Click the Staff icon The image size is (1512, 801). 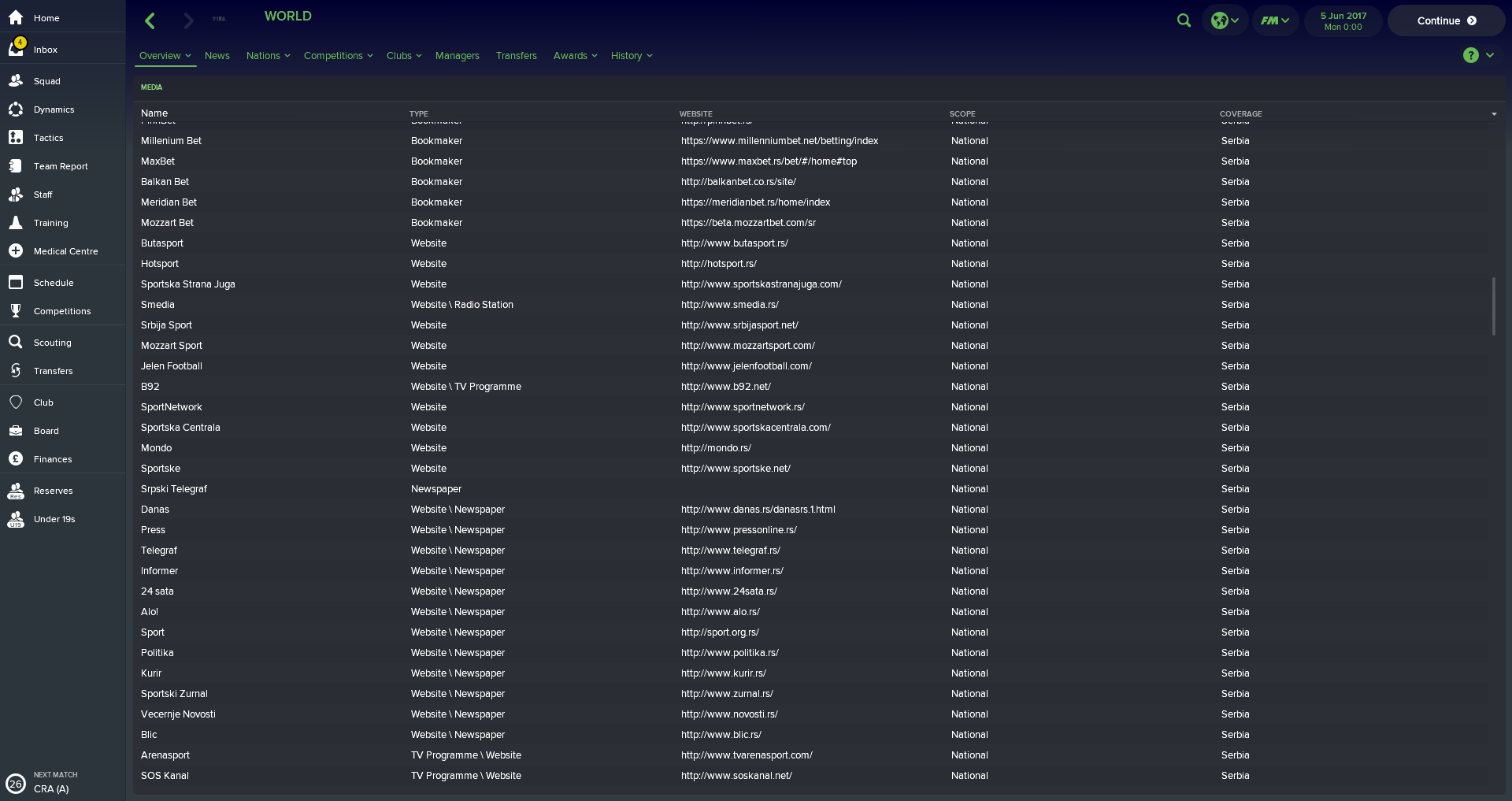(x=16, y=195)
